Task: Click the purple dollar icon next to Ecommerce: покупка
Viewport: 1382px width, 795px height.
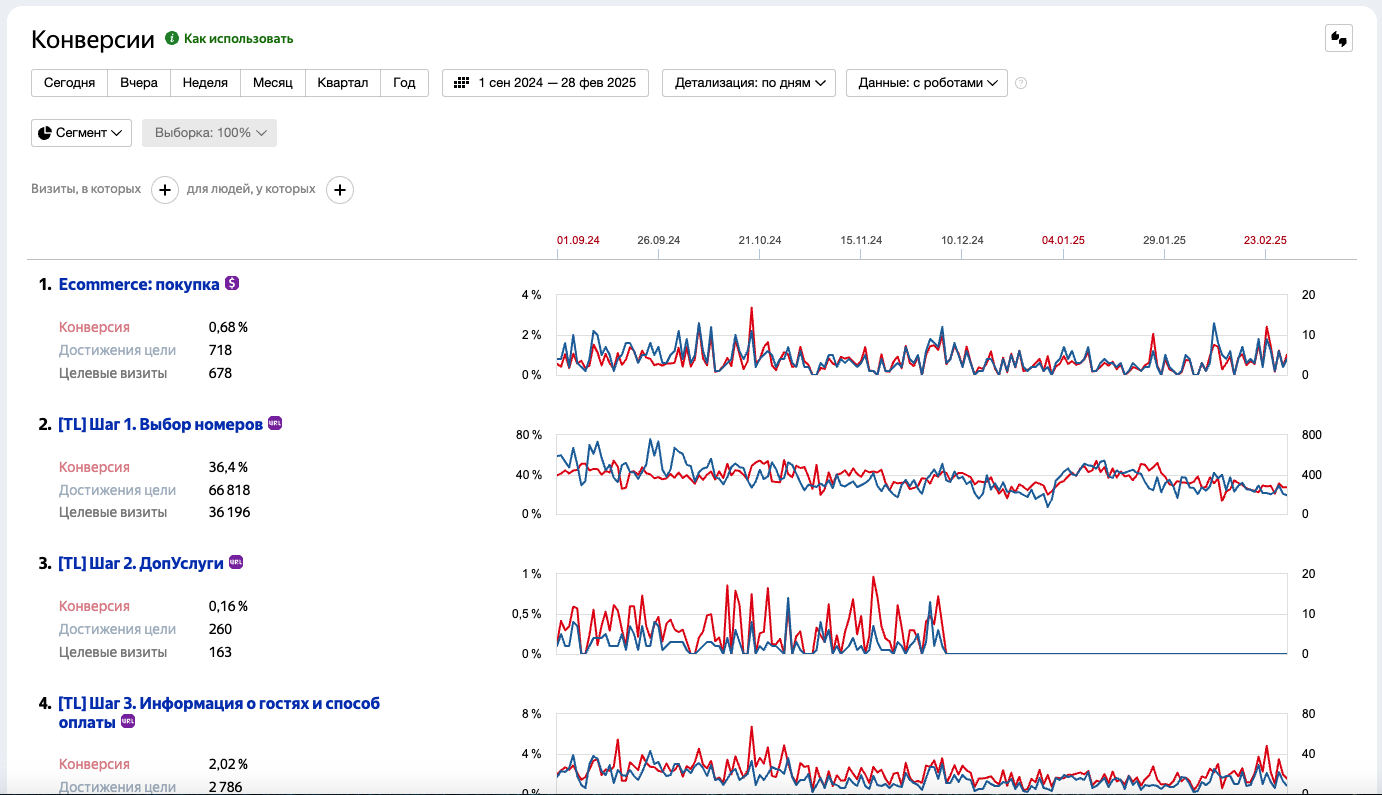Action: (232, 284)
